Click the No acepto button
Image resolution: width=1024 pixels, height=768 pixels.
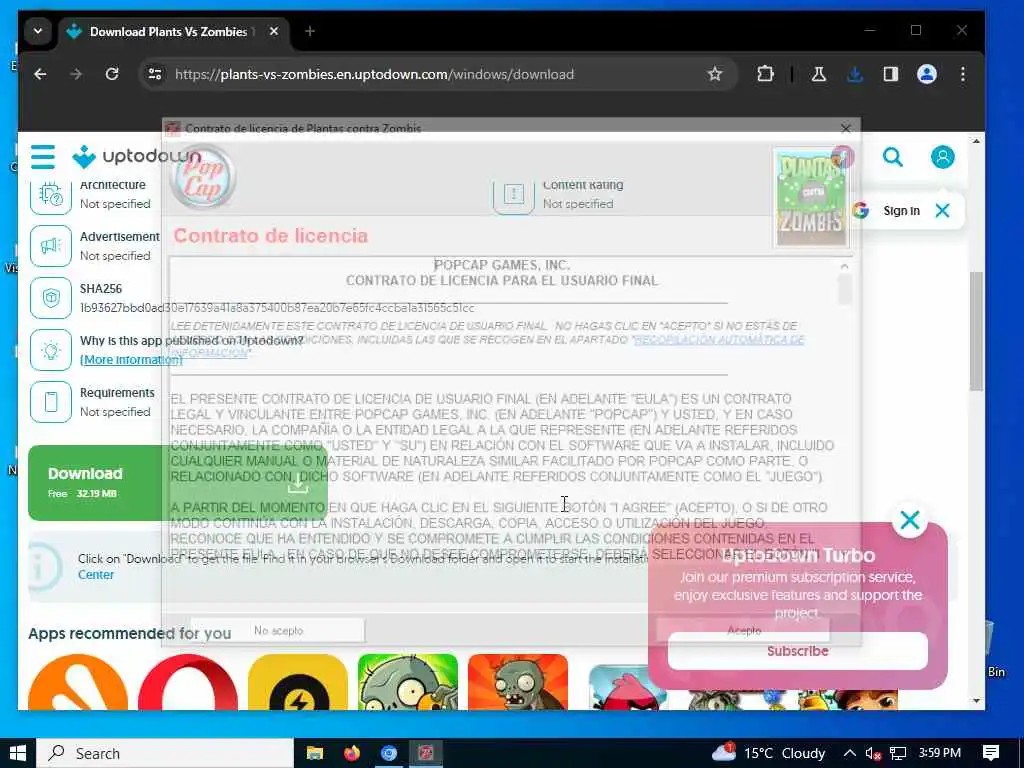click(x=278, y=630)
